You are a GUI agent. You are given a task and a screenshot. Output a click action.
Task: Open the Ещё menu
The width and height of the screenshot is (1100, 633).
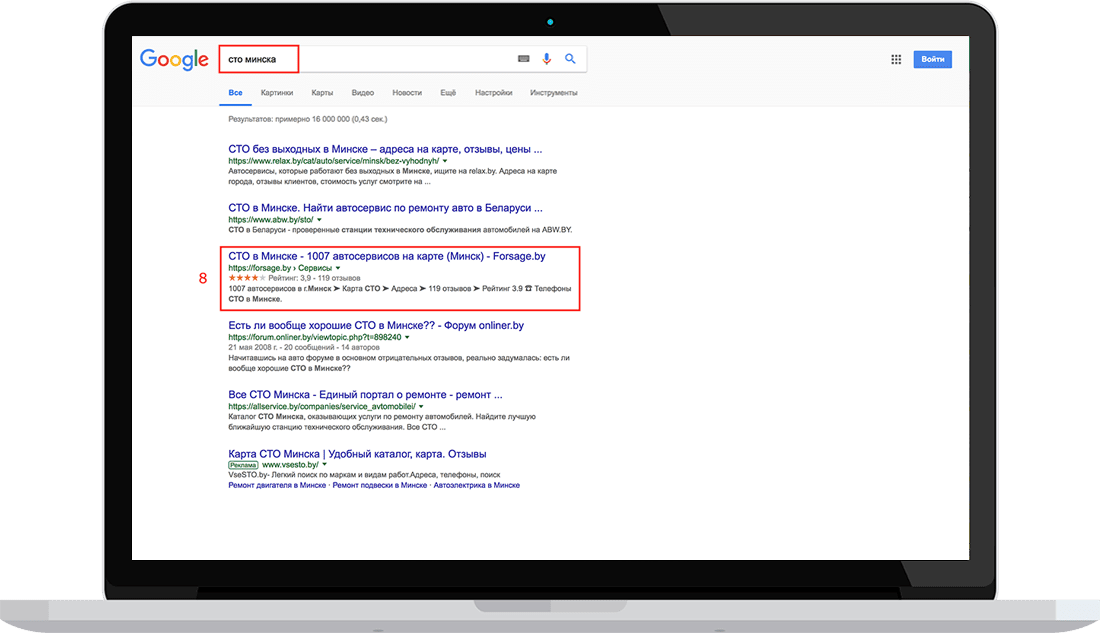[x=448, y=93]
